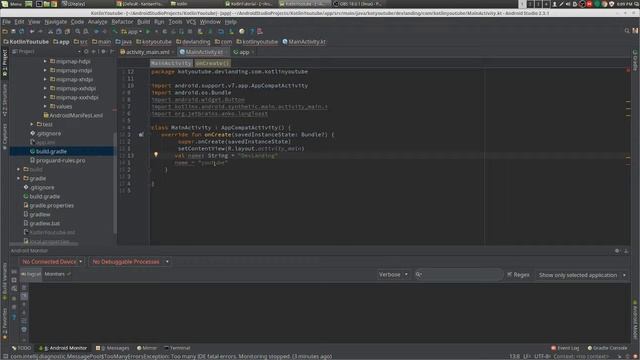Open AndroidManifest.xml in project tree

(x=73, y=116)
